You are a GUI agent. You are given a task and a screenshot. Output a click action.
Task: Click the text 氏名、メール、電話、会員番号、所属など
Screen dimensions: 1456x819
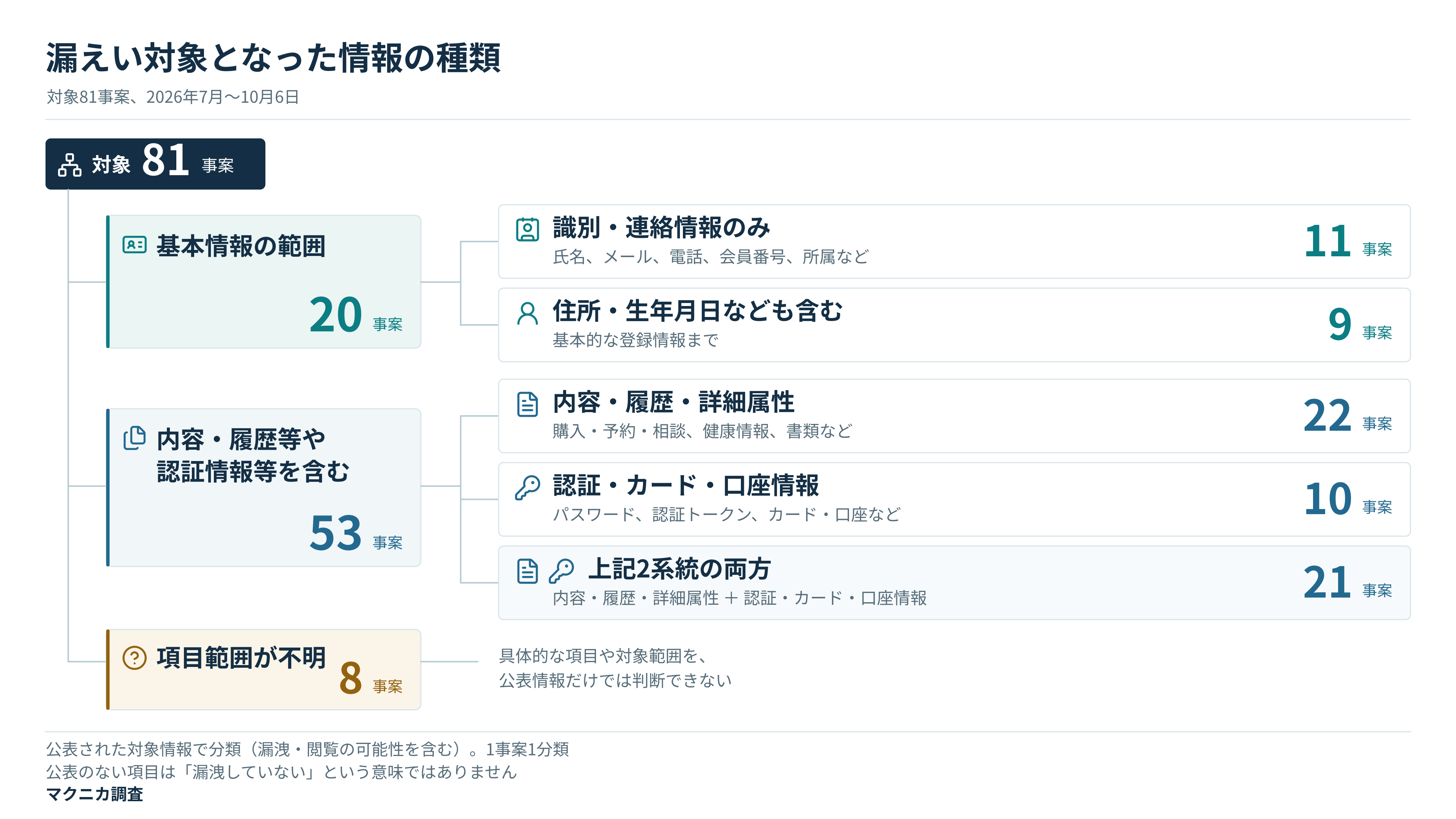[711, 257]
